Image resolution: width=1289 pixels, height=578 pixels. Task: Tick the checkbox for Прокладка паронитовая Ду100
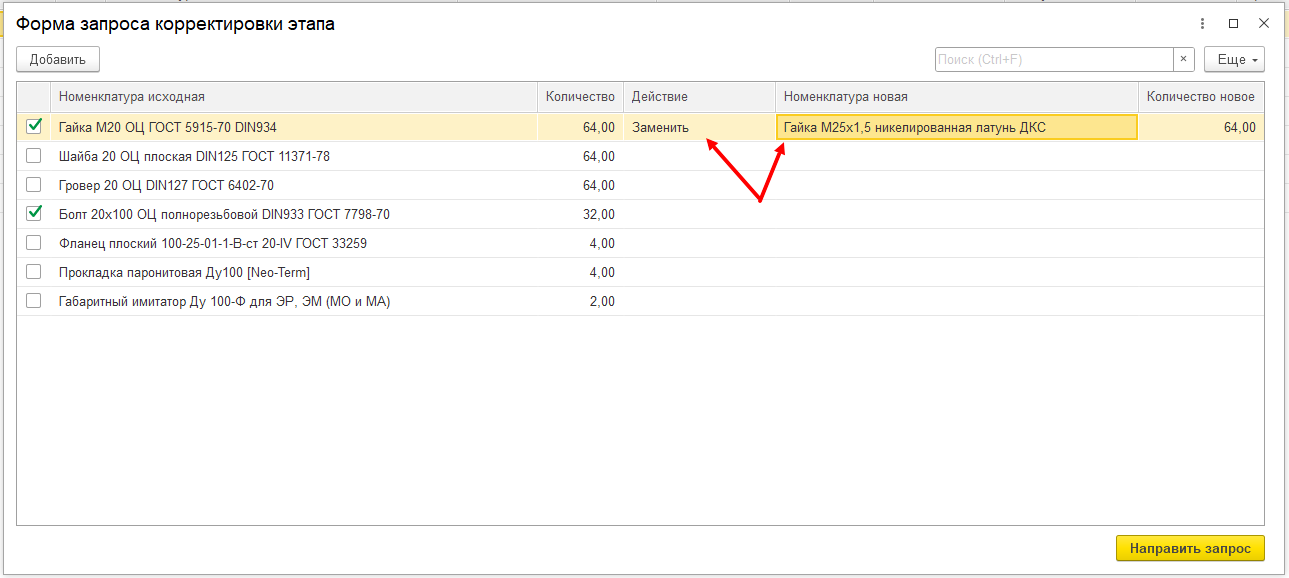click(x=34, y=272)
